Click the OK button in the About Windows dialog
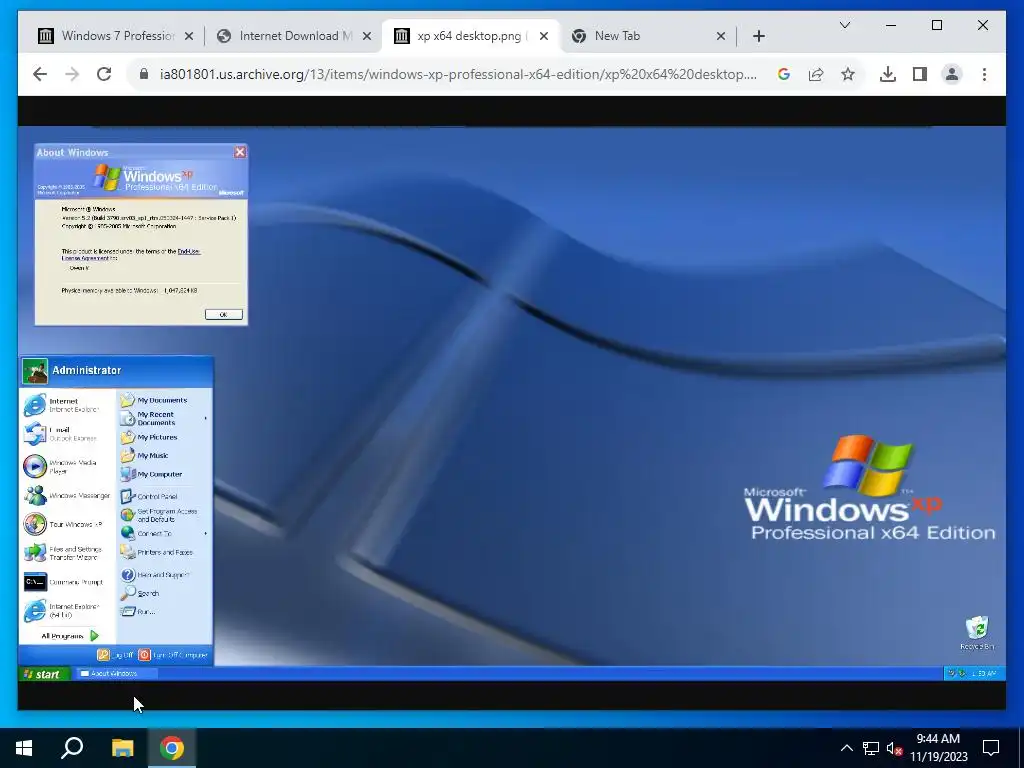Image resolution: width=1024 pixels, height=768 pixels. point(223,314)
